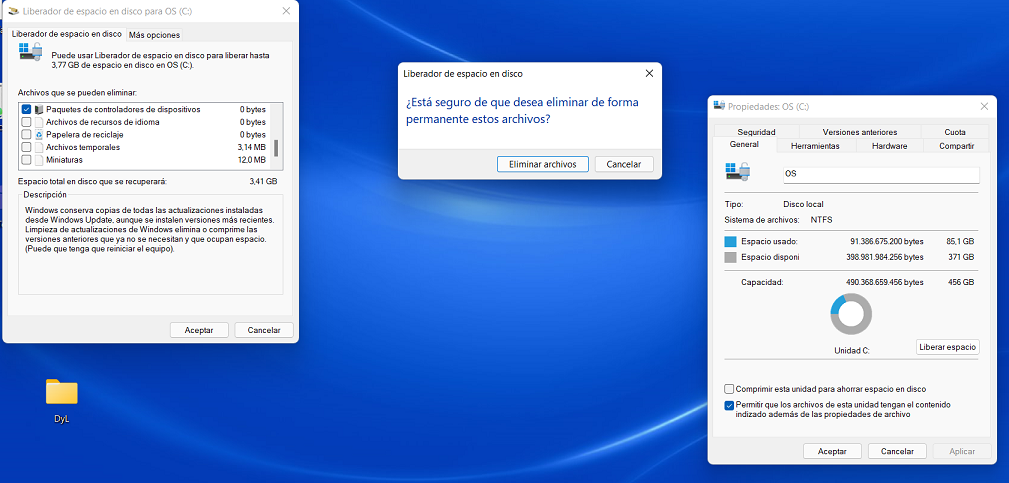Screen dimensions: 1009x483
Task: Click the file icon for Miniaturas
Action: pyautogui.click(x=39, y=159)
